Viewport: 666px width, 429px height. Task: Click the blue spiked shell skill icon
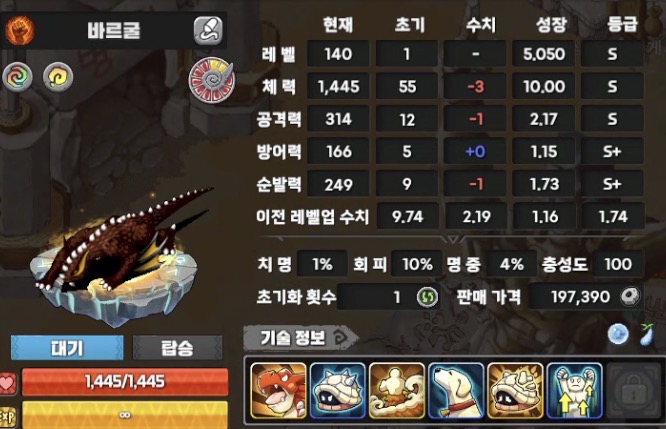click(x=338, y=391)
